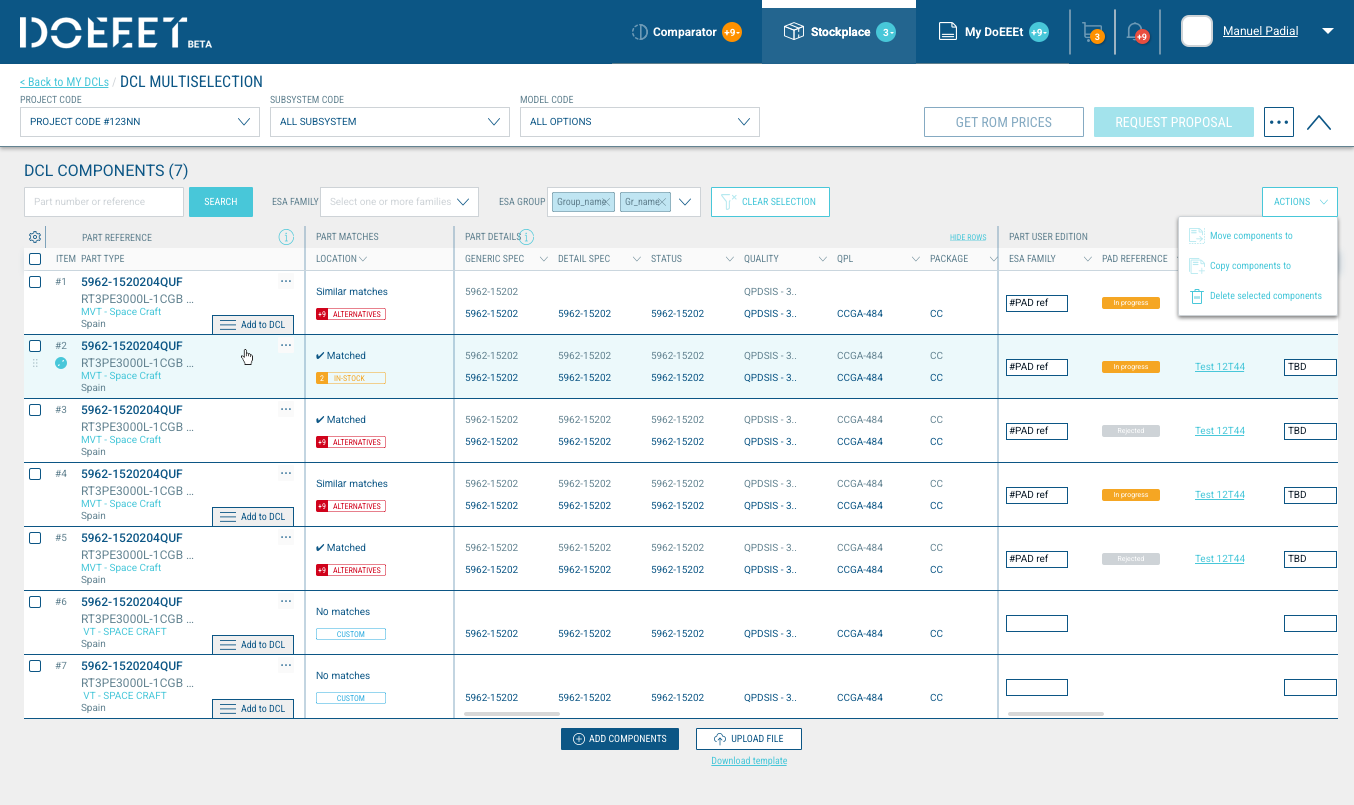This screenshot has width=1354, height=805.
Task: Check the checkbox for item #4
Action: click(35, 474)
